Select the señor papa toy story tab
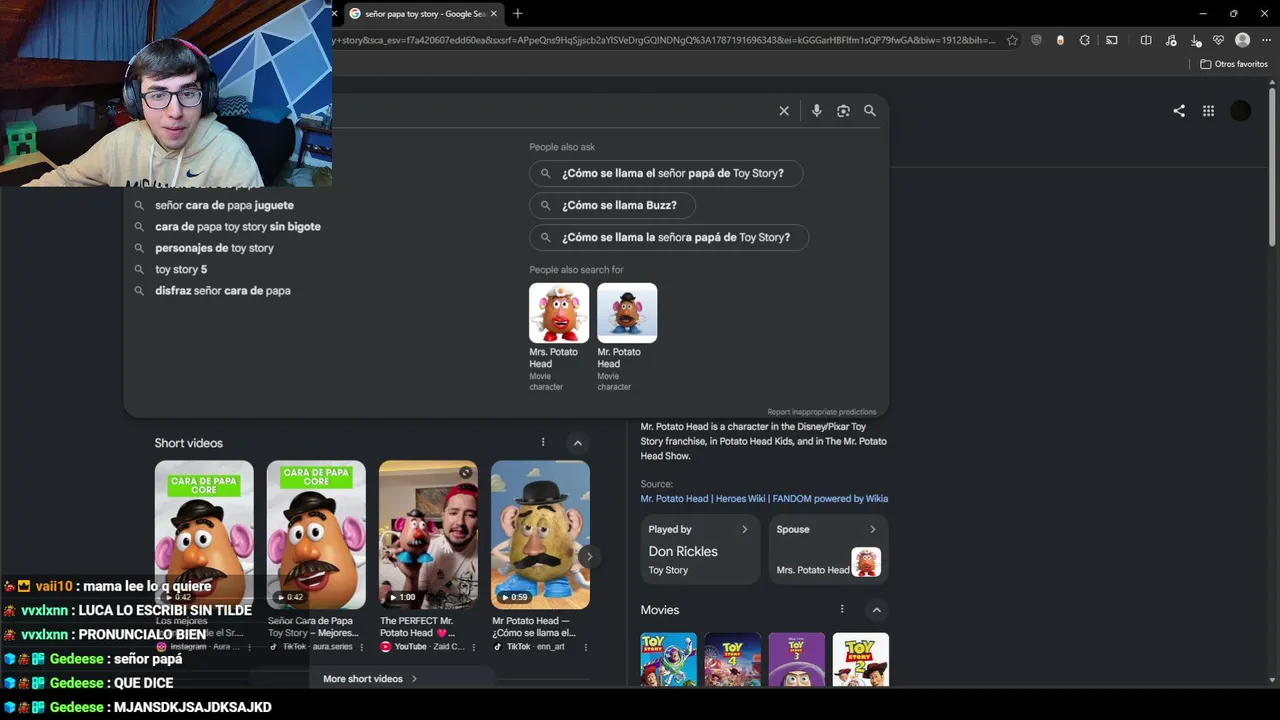 tap(423, 14)
